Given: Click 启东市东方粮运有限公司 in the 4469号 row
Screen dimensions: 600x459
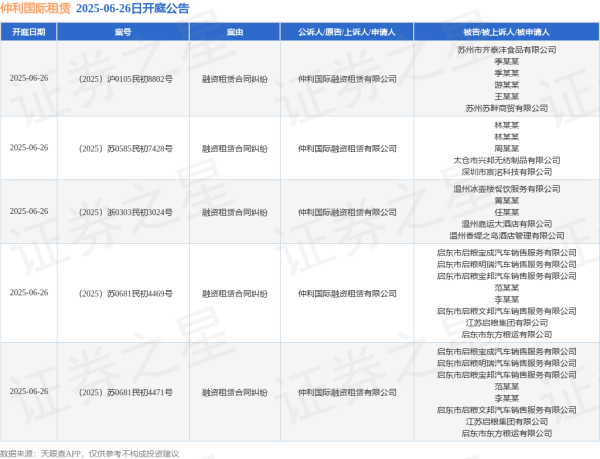Looking at the screenshot, I should [507, 335].
